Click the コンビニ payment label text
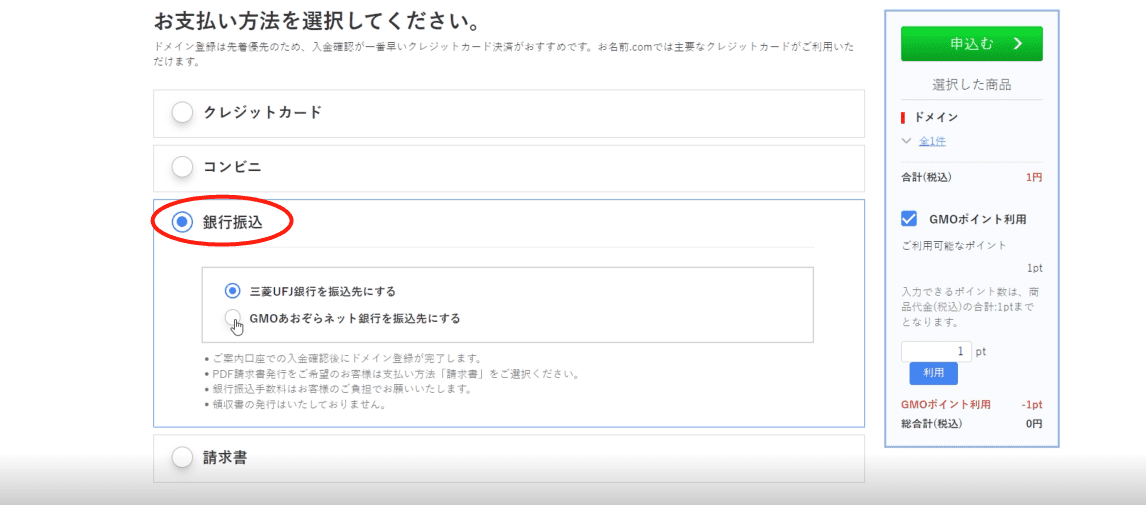1146x505 pixels. click(x=232, y=168)
